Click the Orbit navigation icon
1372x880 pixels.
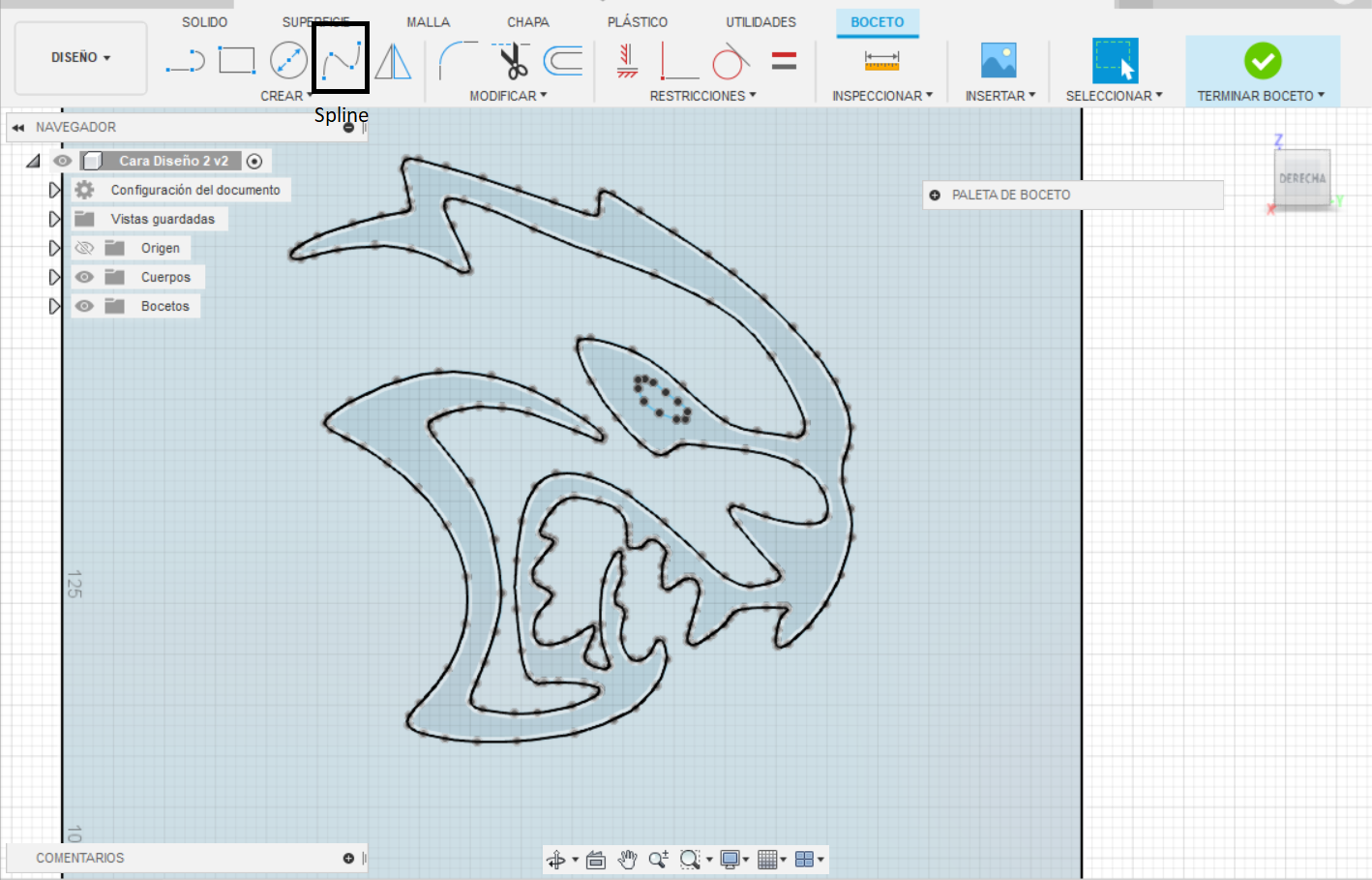[556, 860]
